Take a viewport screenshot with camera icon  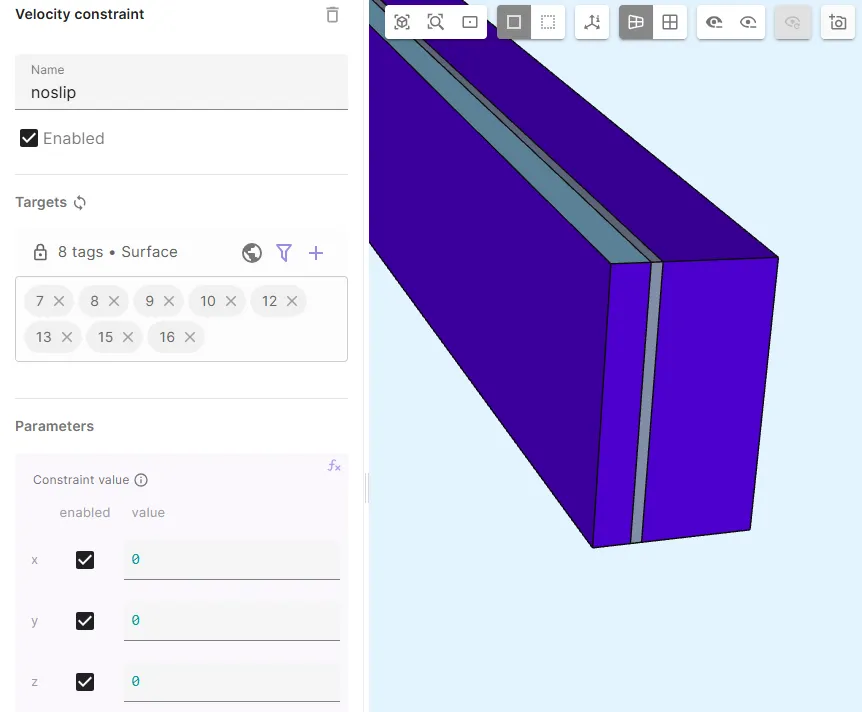[x=838, y=22]
